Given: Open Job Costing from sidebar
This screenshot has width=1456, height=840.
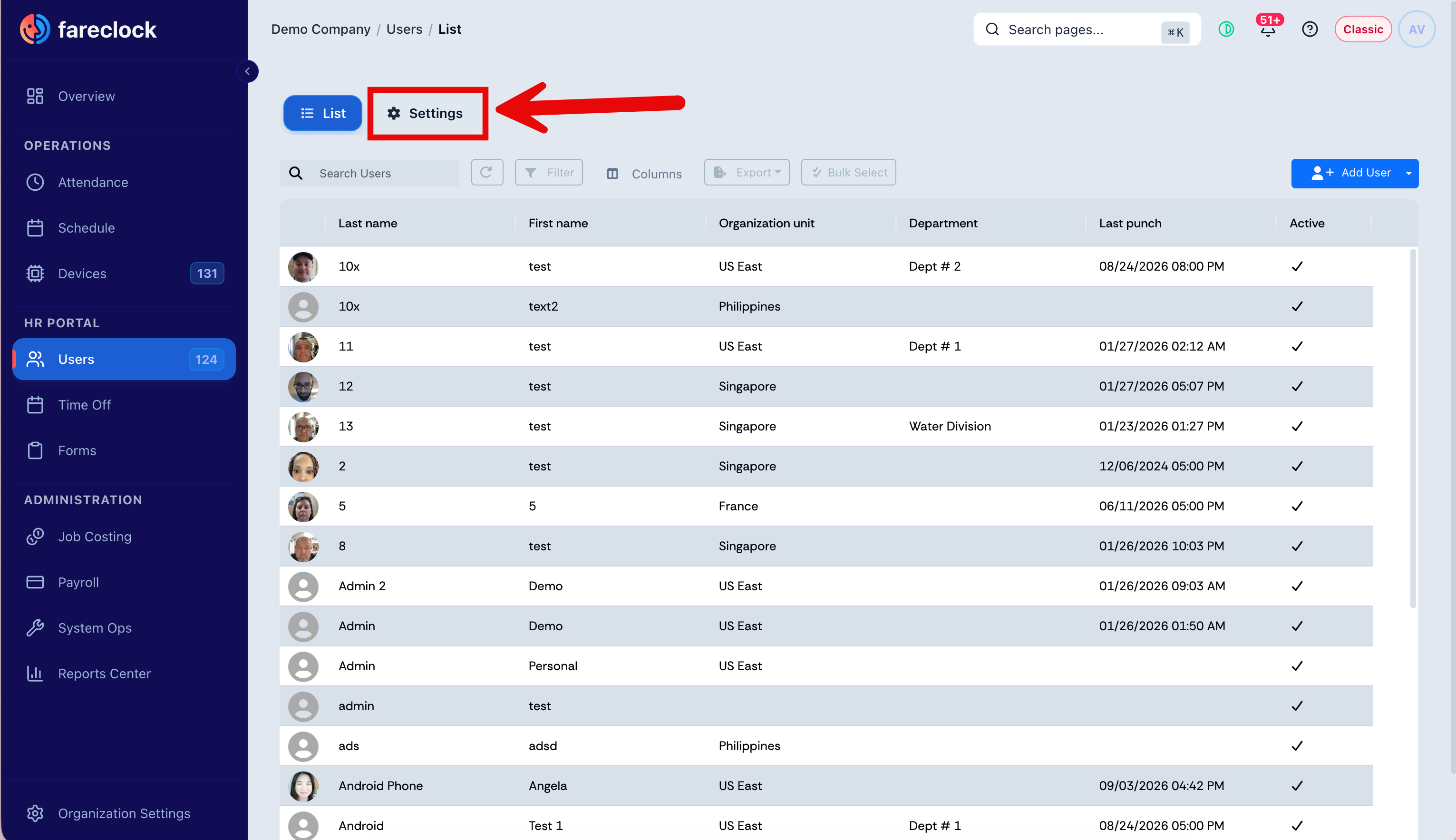Looking at the screenshot, I should 124,537.
